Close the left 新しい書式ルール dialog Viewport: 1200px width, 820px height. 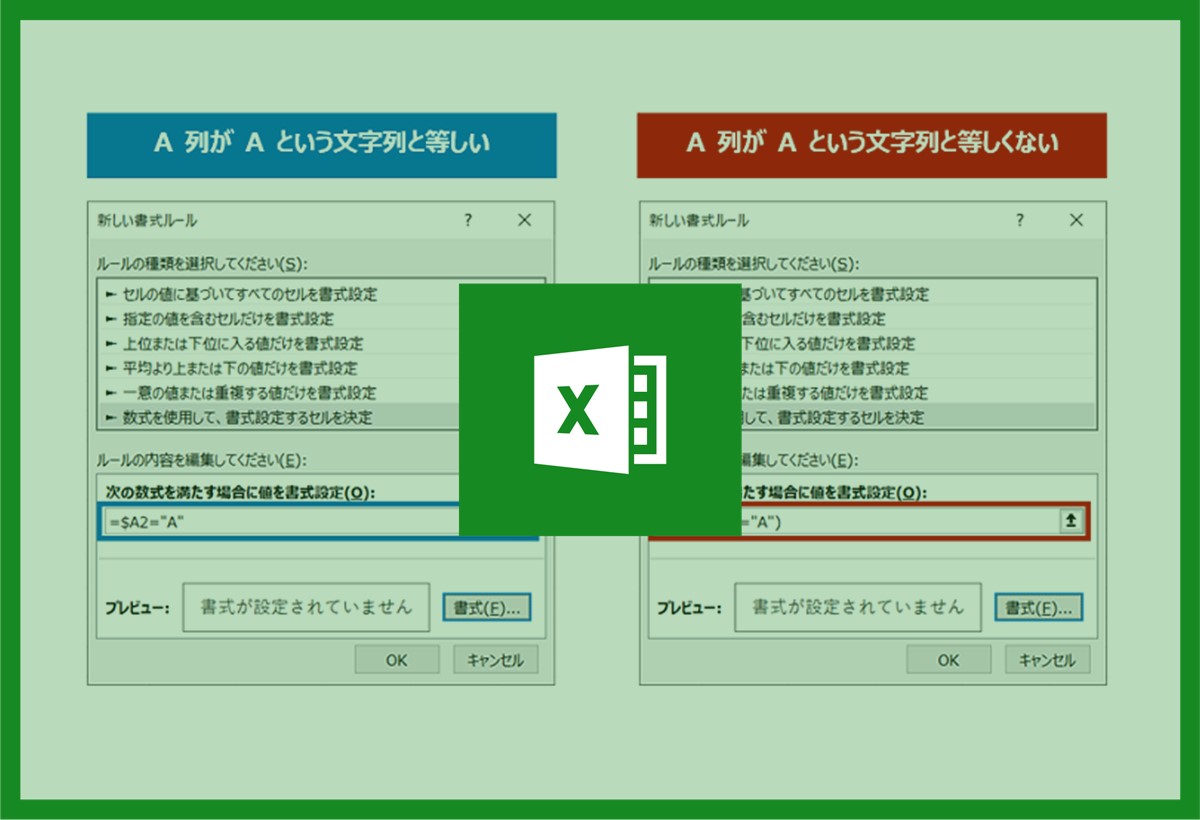pos(524,221)
